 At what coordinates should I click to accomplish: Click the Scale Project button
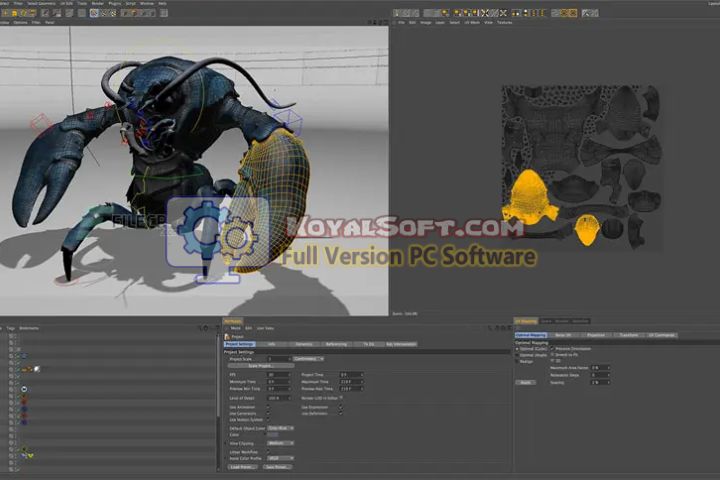(x=261, y=366)
